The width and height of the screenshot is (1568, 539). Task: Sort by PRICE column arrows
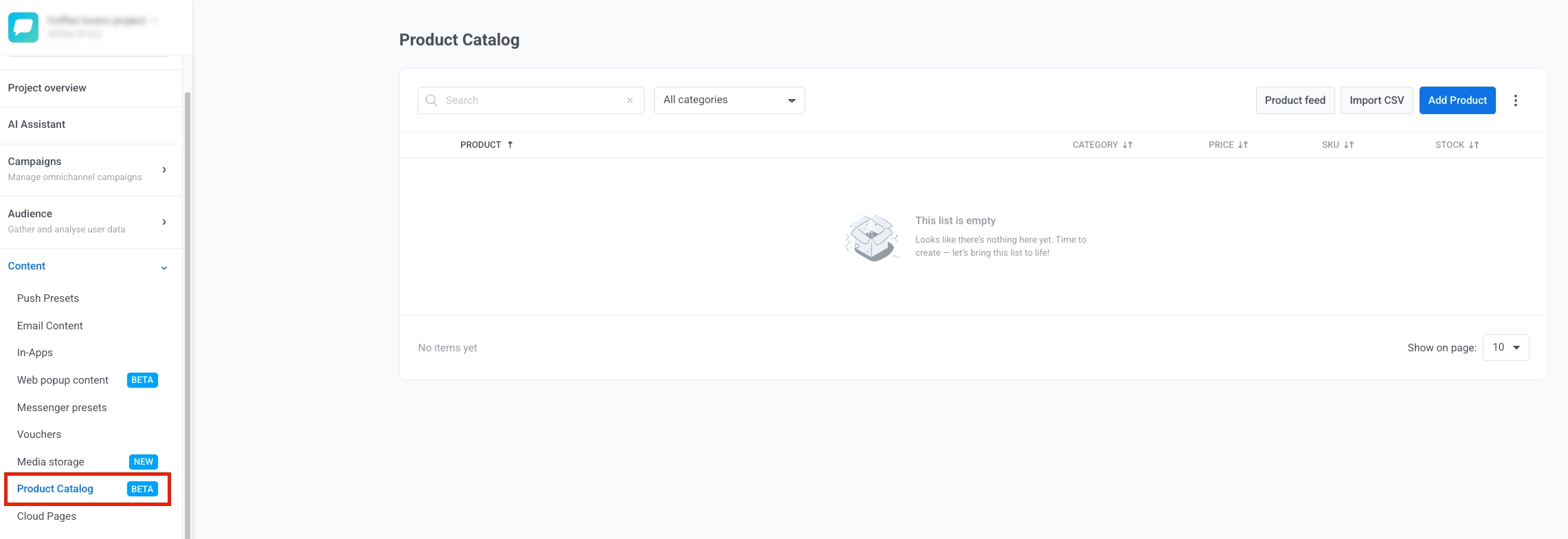[1242, 145]
